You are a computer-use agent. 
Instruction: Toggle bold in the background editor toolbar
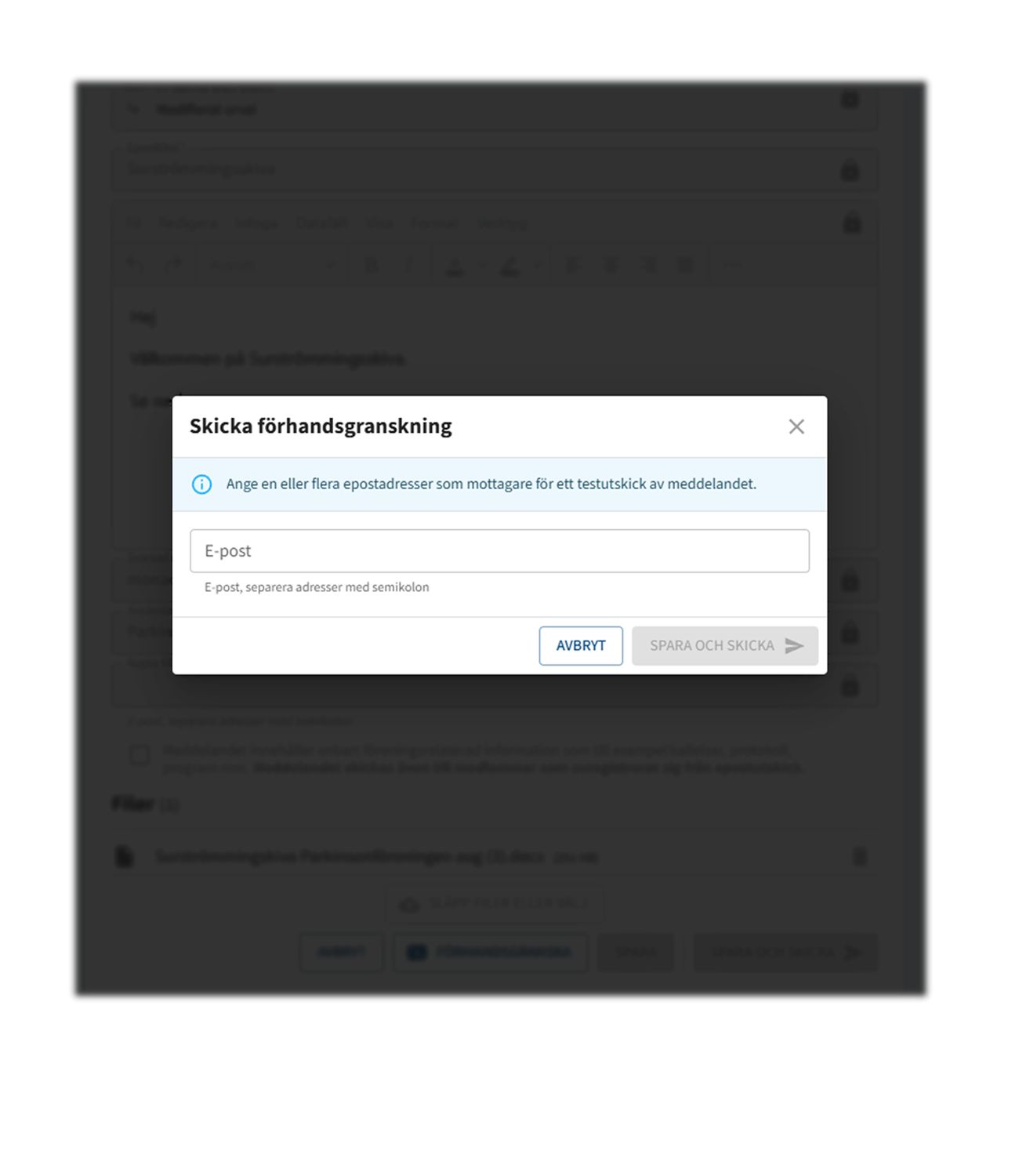372,266
